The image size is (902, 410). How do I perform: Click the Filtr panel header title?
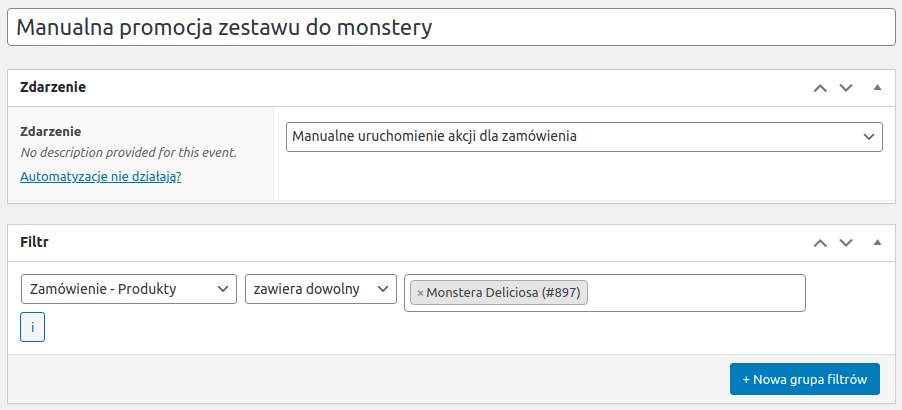34,242
